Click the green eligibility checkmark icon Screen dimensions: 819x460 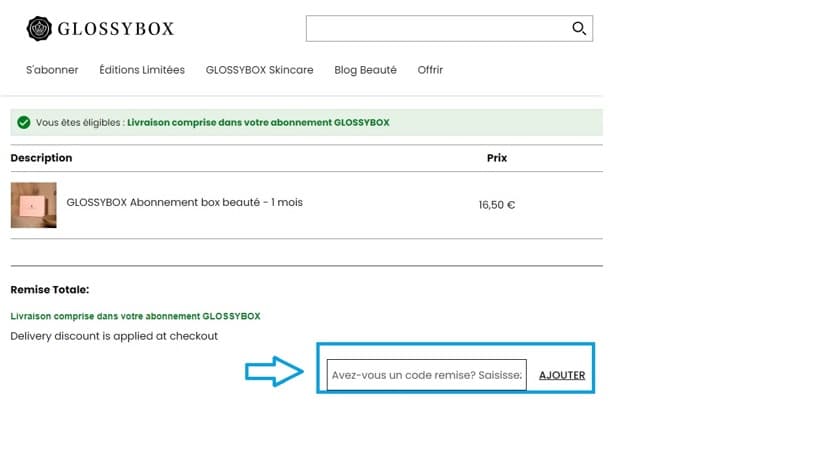[x=23, y=123]
